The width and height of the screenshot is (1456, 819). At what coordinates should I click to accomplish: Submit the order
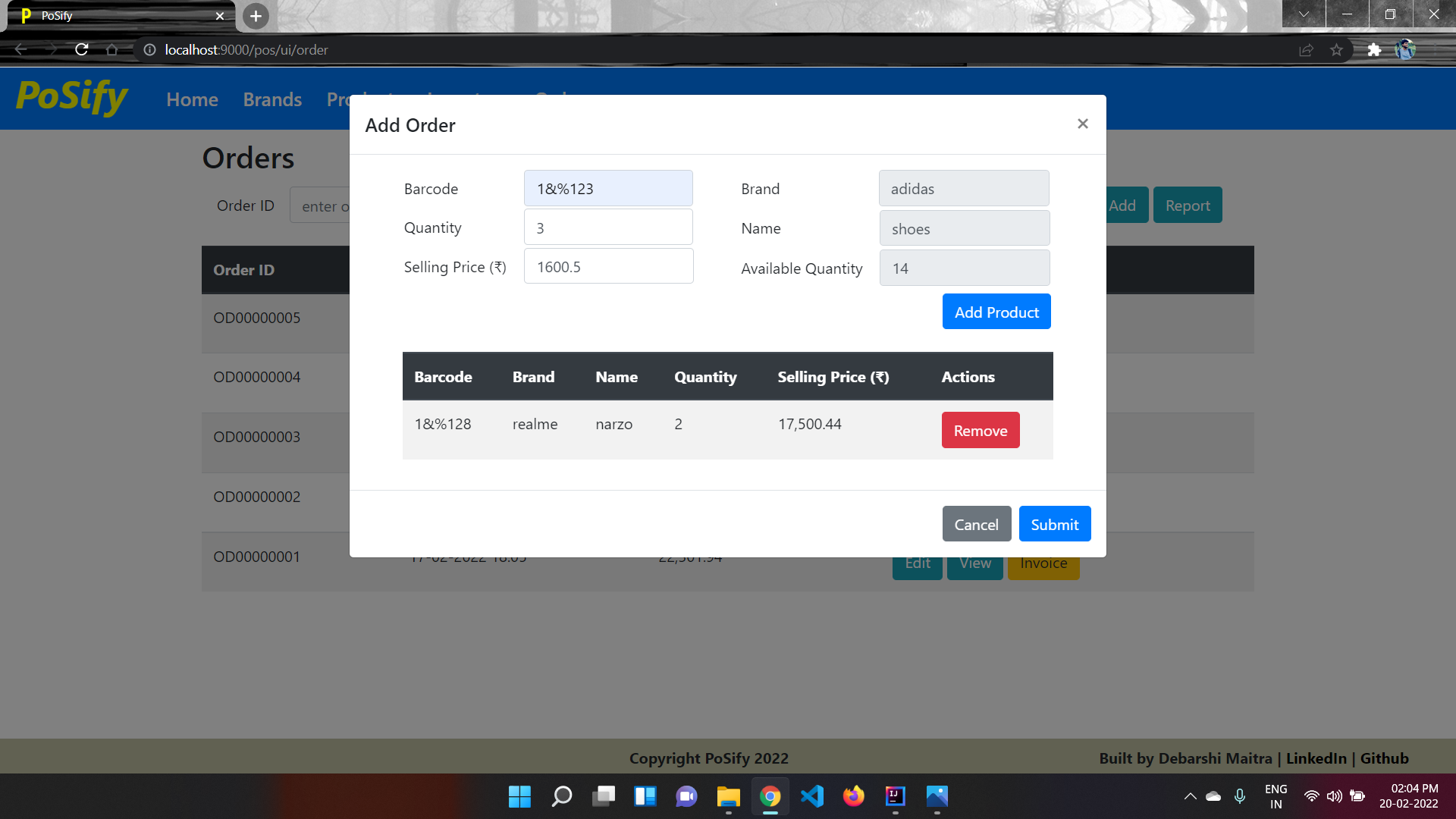1054,524
